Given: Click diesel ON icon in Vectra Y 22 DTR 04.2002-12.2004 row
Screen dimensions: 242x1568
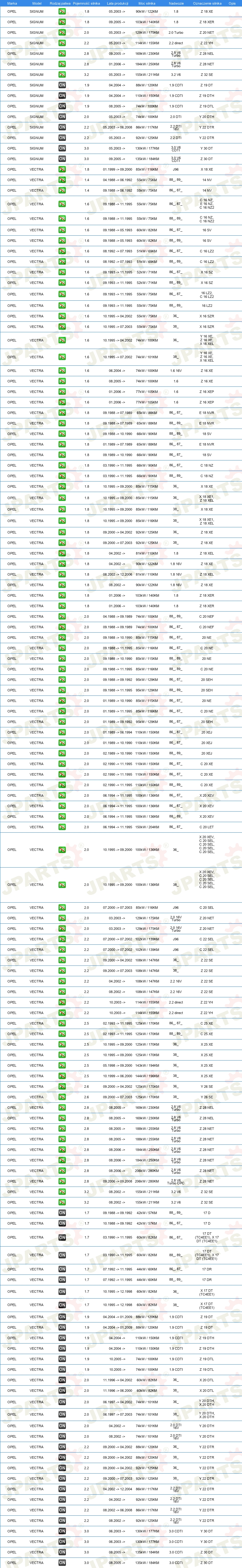Looking at the screenshot, I should (62, 1489).
